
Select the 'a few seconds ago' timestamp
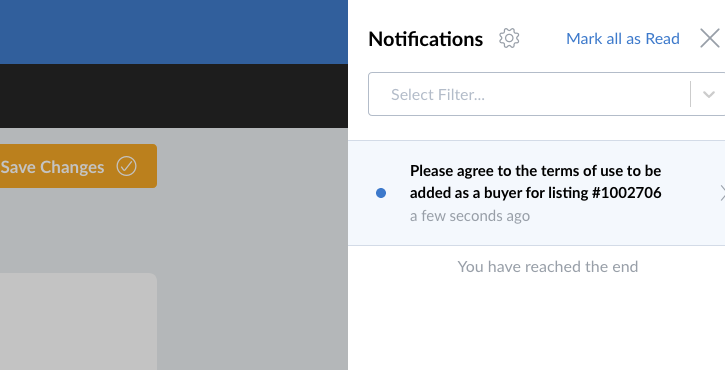(x=470, y=216)
